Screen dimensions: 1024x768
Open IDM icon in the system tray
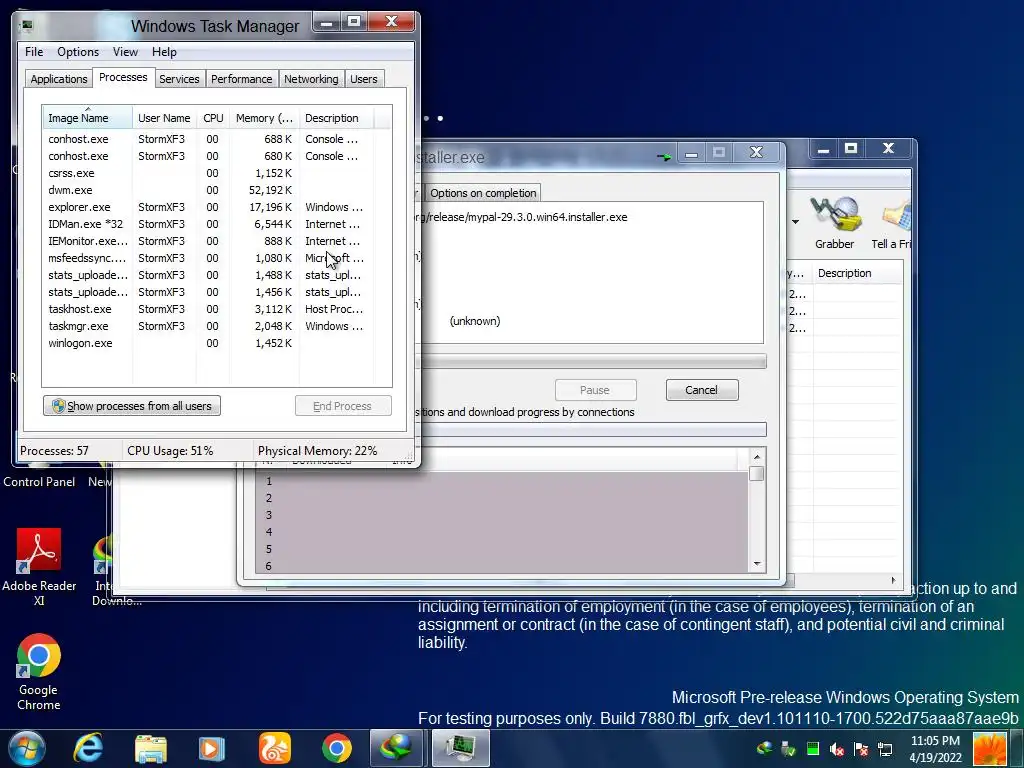pyautogui.click(x=764, y=748)
